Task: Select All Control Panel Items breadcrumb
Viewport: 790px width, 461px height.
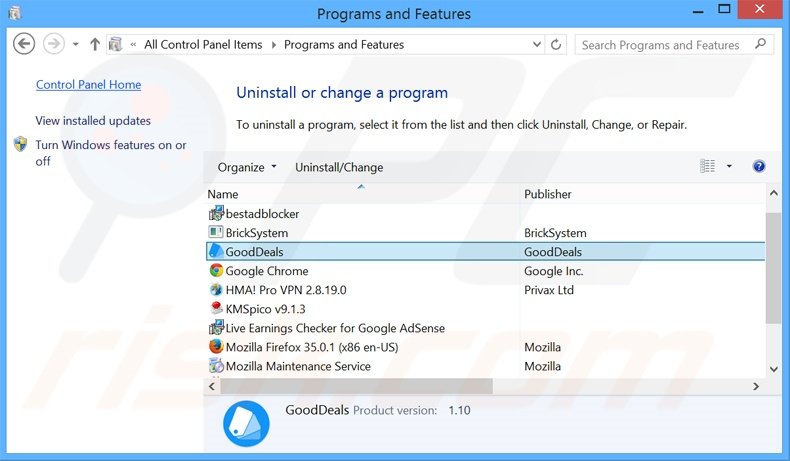Action: click(203, 44)
